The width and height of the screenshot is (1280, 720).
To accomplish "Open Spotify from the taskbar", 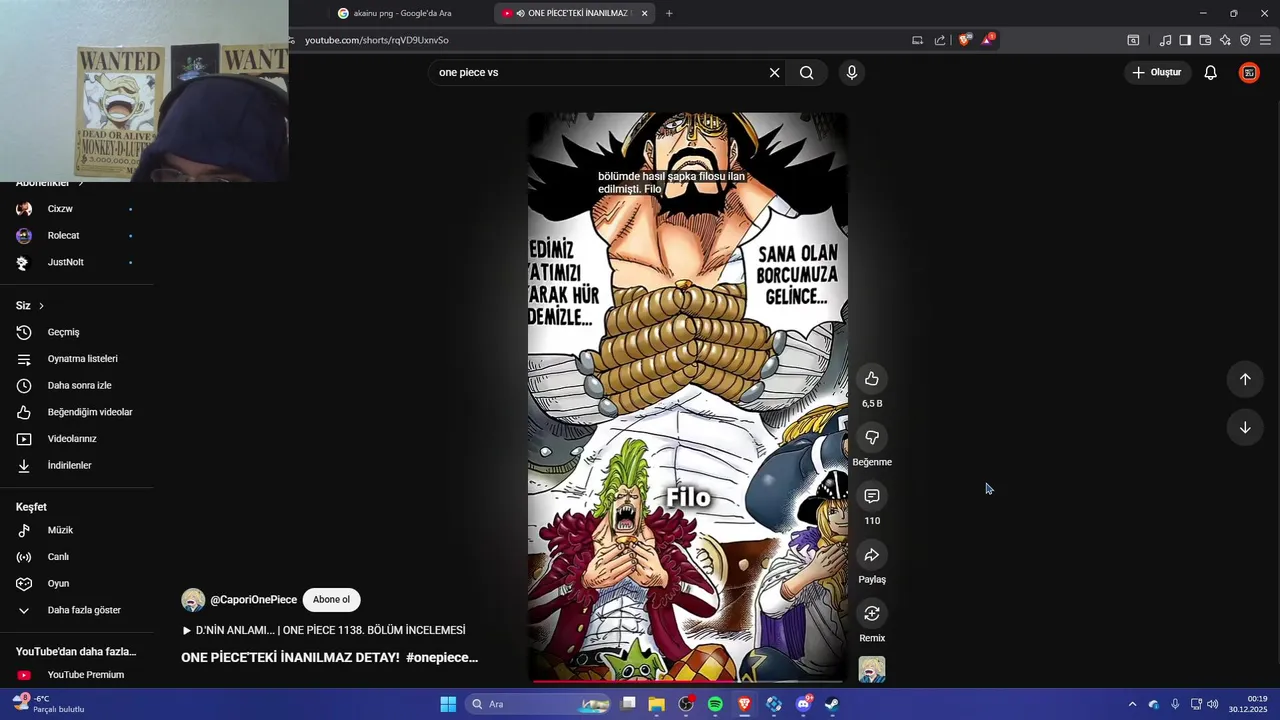I will 715,704.
